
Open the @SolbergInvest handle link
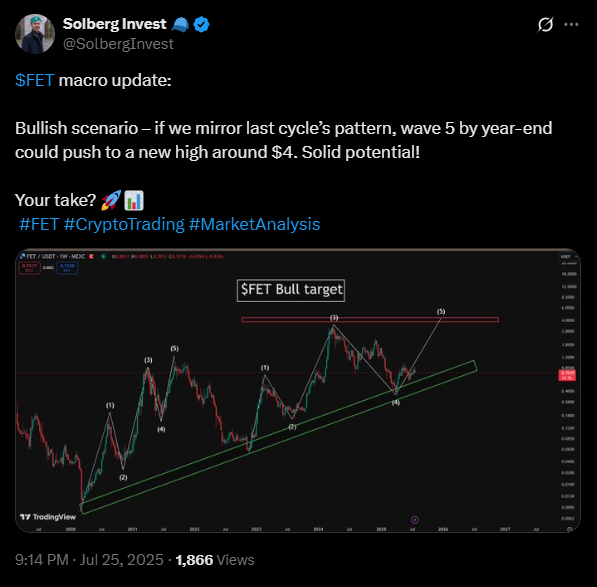tap(118, 44)
